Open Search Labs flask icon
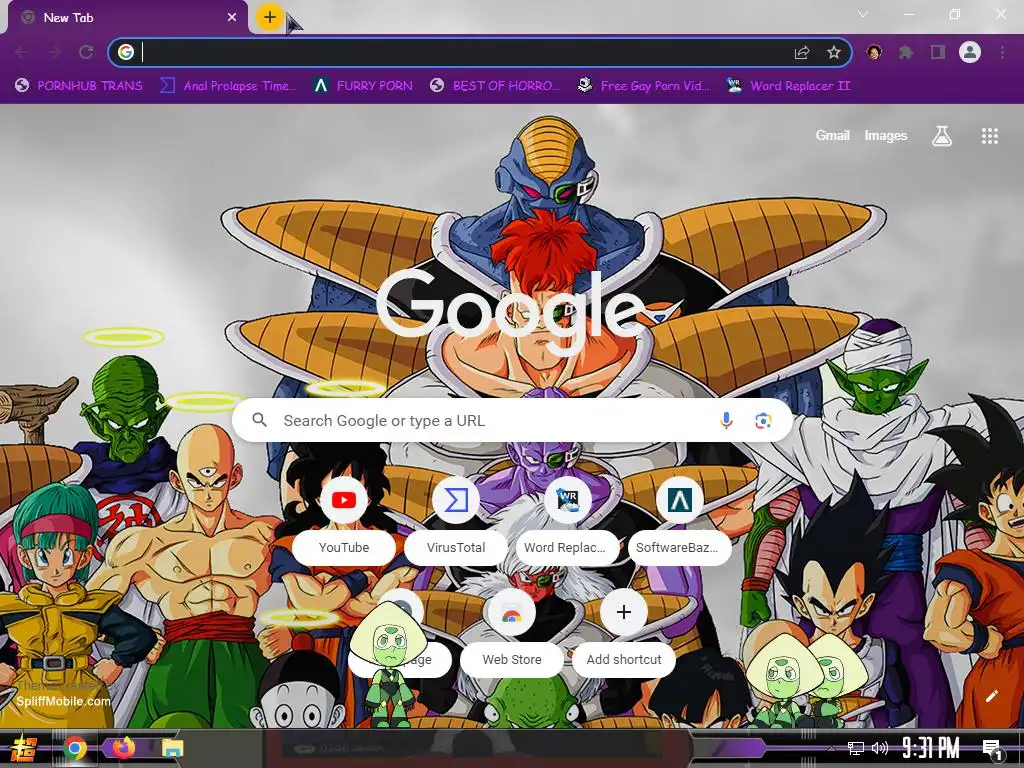The image size is (1024, 768). 941,136
